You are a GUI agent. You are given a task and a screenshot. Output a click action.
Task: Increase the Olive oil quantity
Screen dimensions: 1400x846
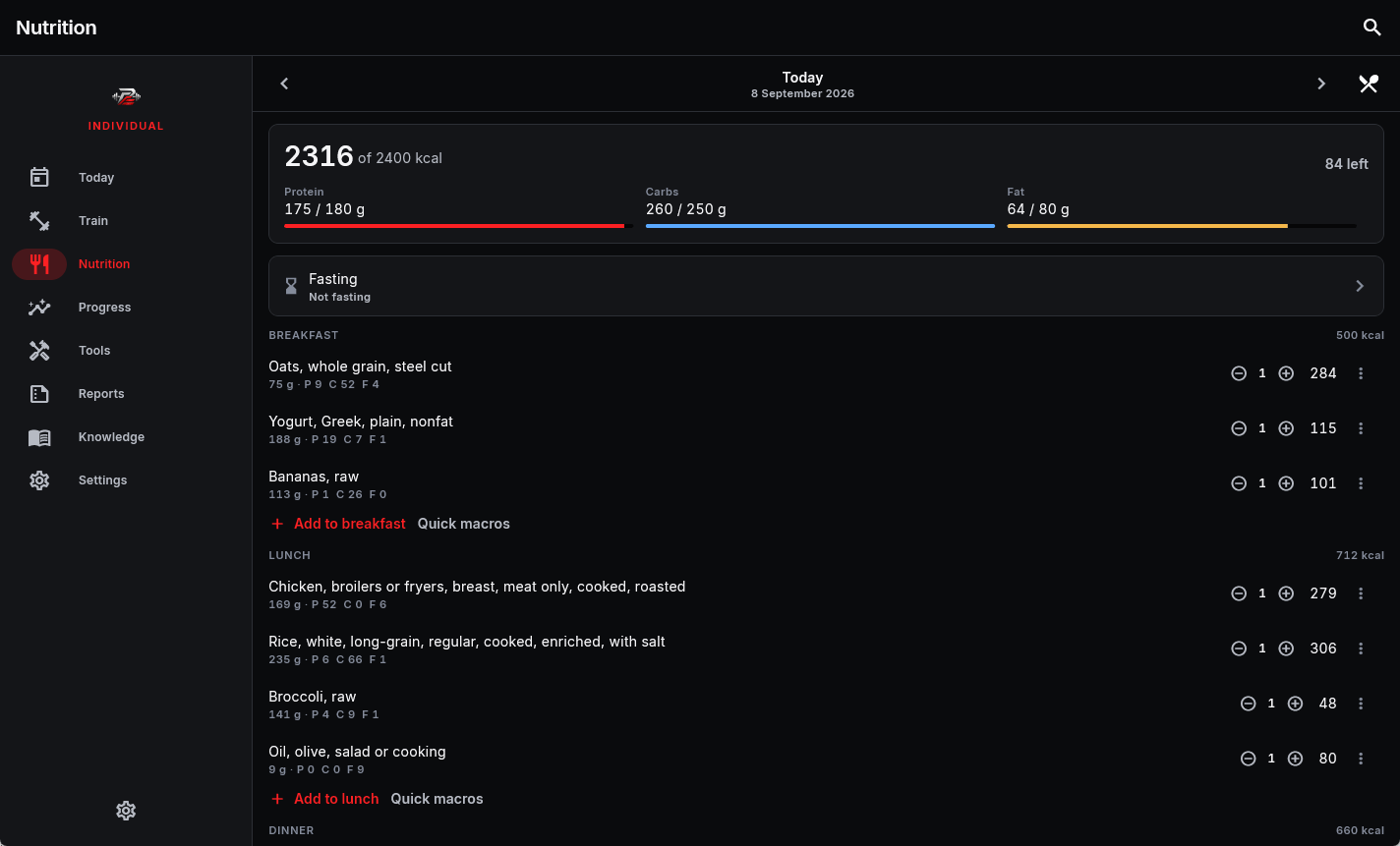point(1295,759)
